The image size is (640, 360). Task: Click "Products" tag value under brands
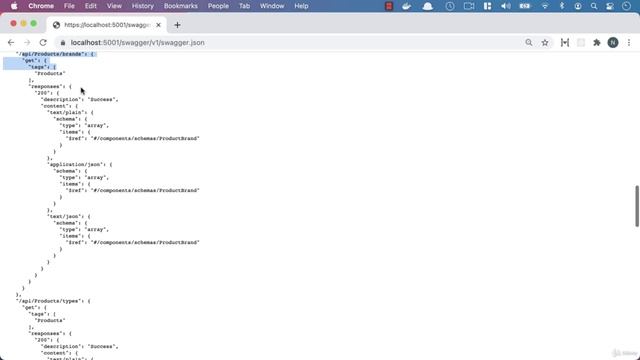(50, 73)
